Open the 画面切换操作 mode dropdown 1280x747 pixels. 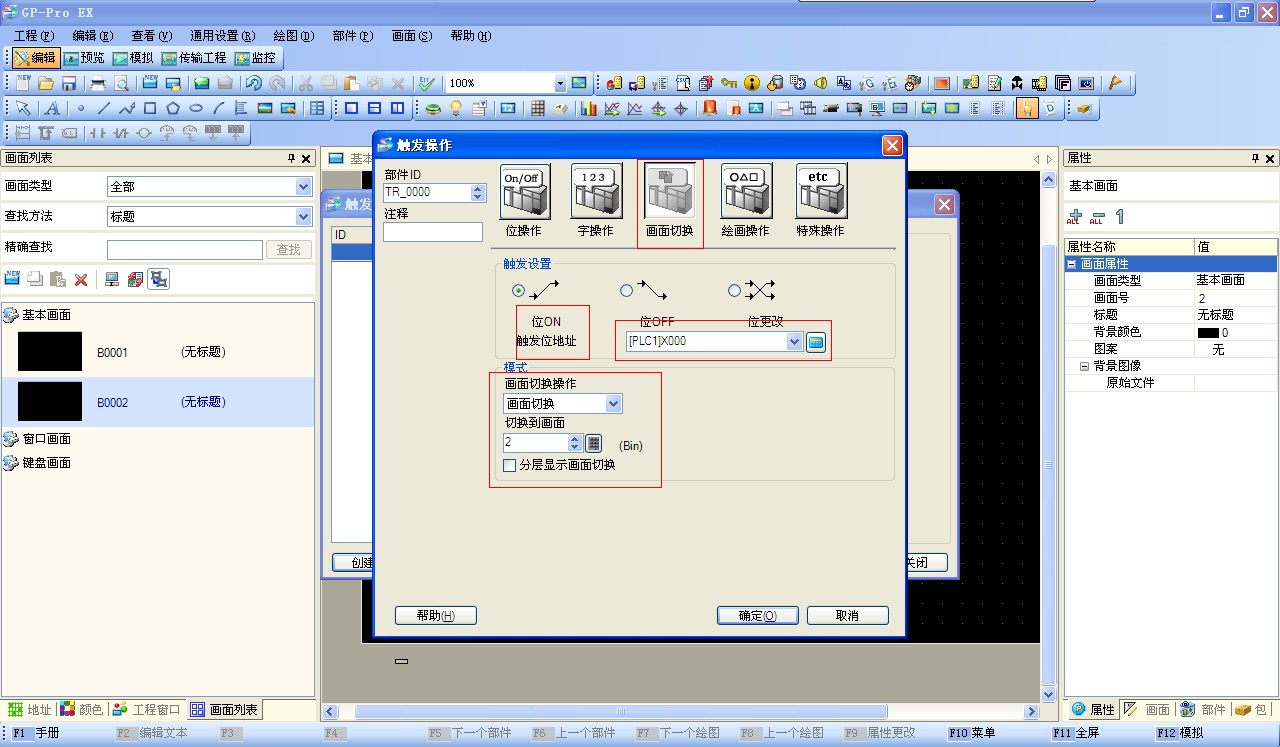click(613, 404)
